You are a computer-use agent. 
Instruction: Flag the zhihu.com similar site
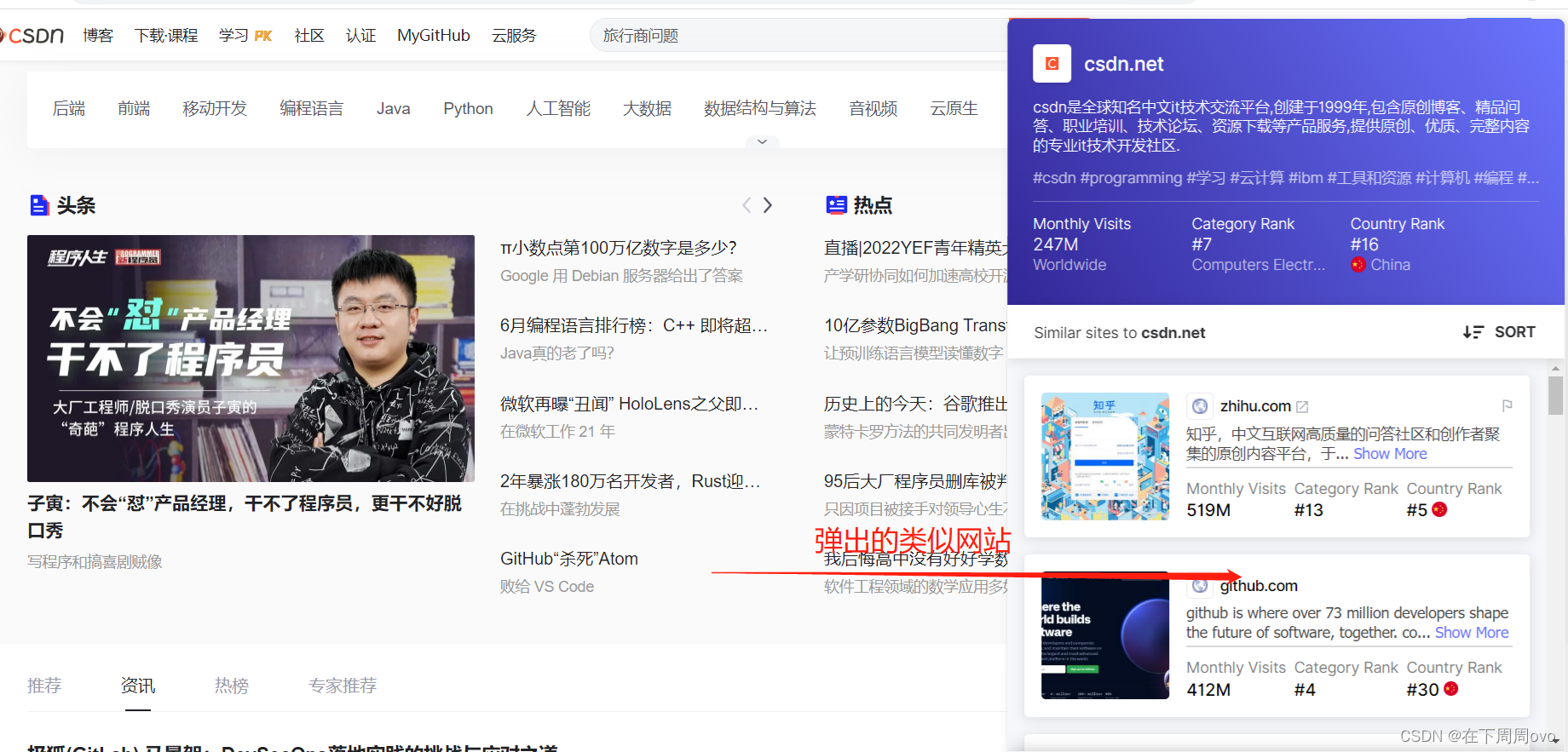point(1507,405)
